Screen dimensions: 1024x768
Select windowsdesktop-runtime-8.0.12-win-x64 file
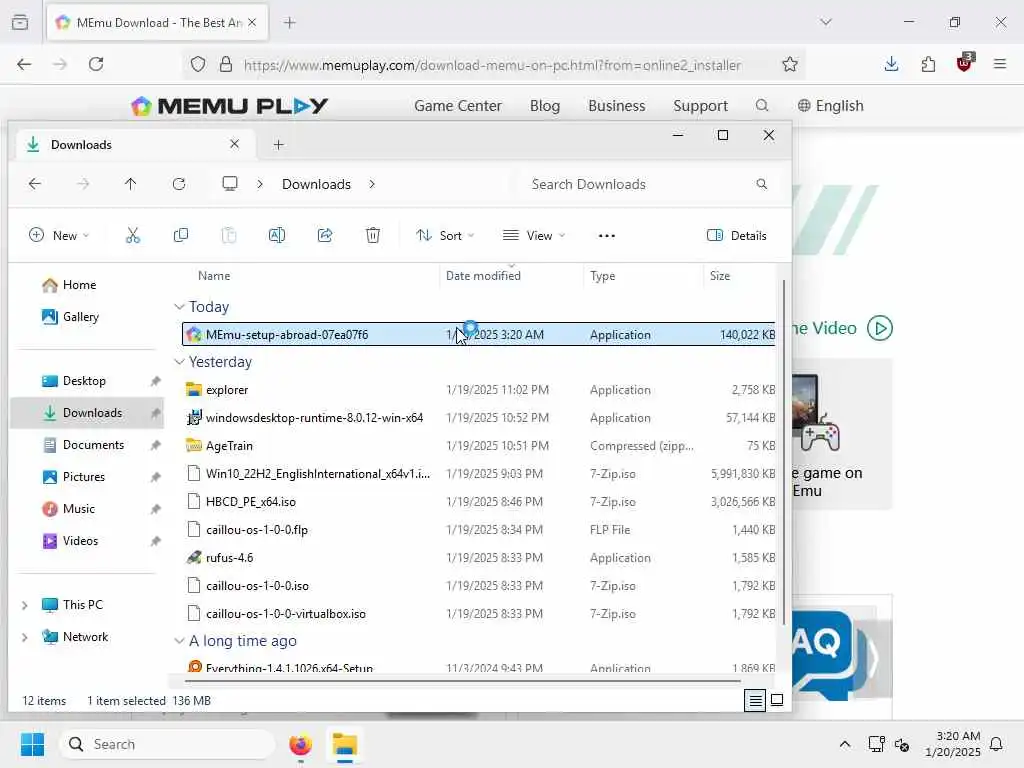tap(478, 418)
